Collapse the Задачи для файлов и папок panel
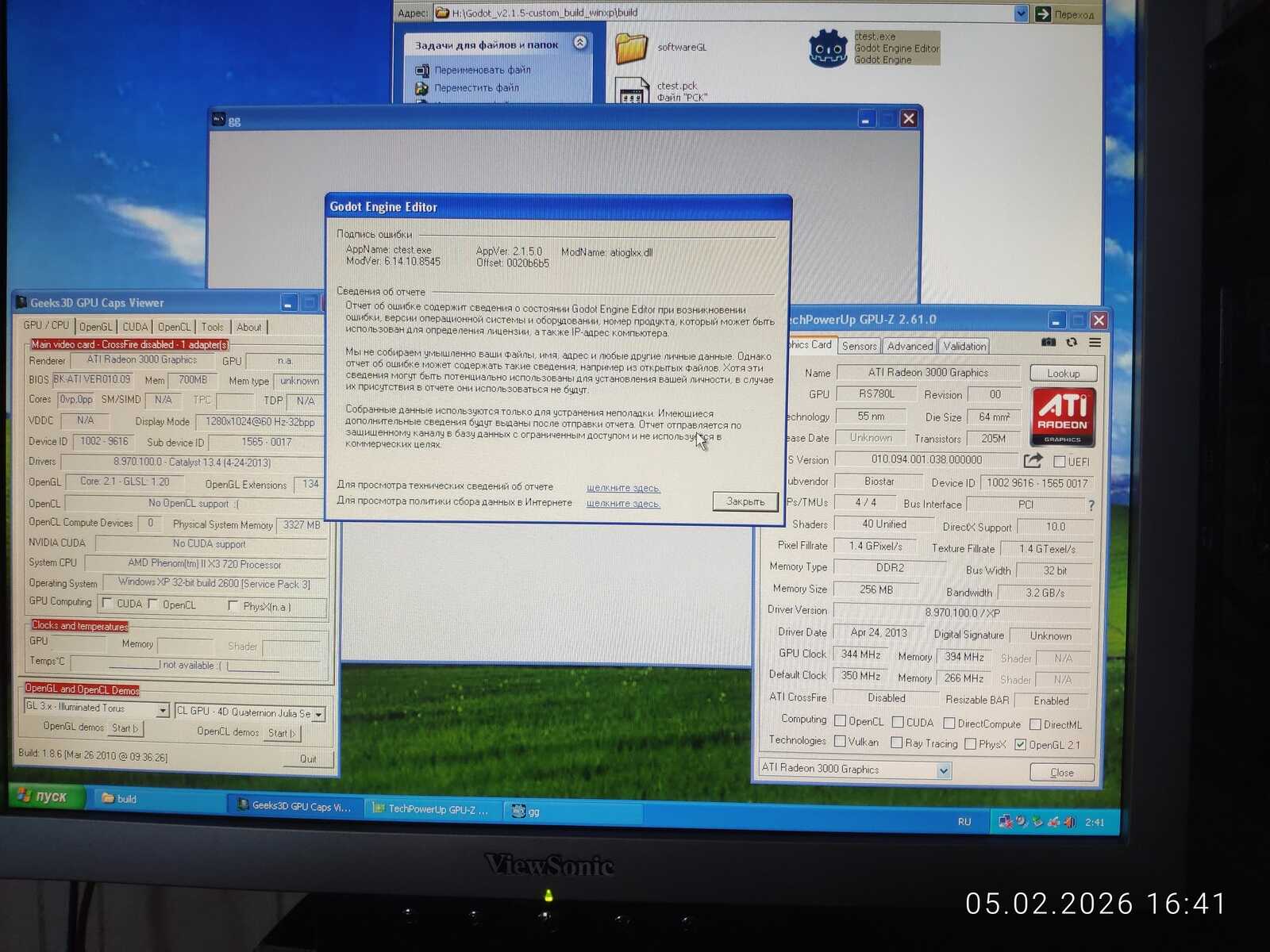This screenshot has height=952, width=1270. pos(580,43)
